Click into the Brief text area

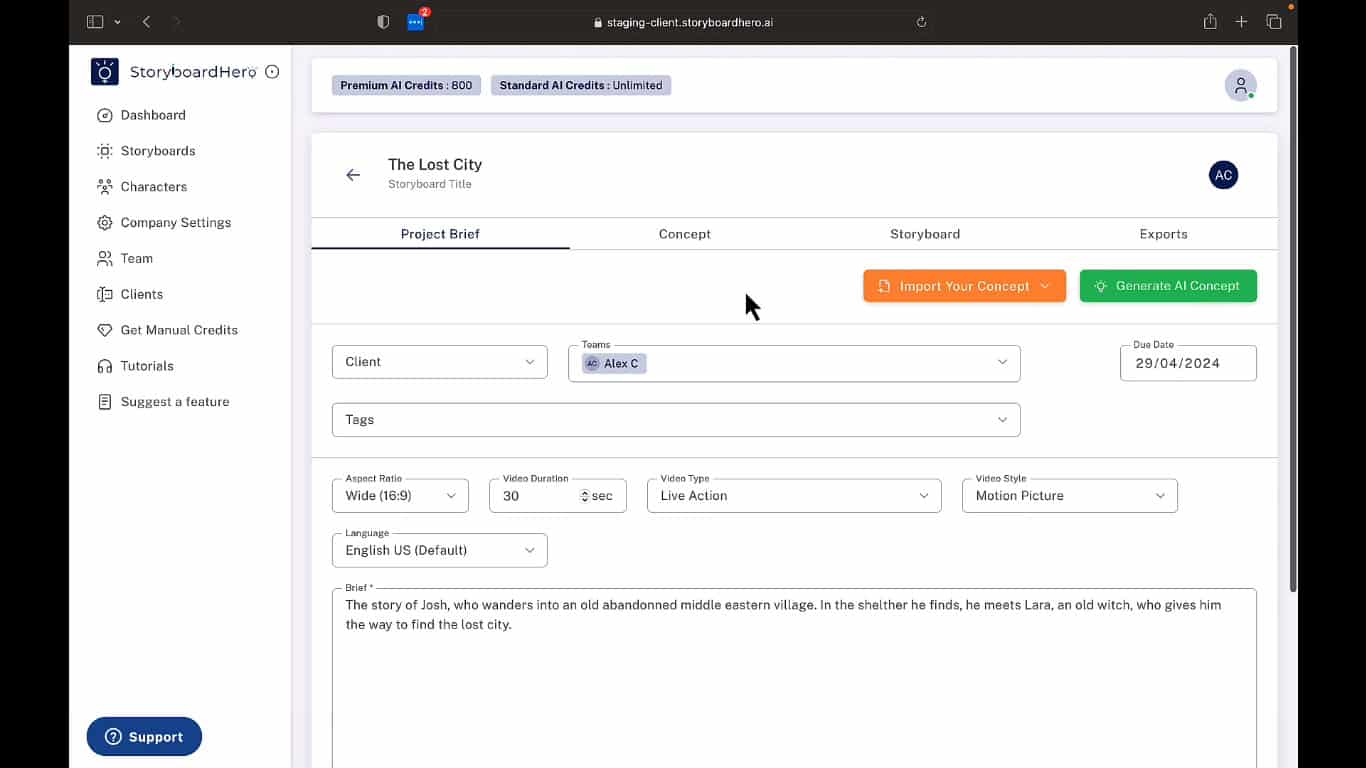[794, 678]
